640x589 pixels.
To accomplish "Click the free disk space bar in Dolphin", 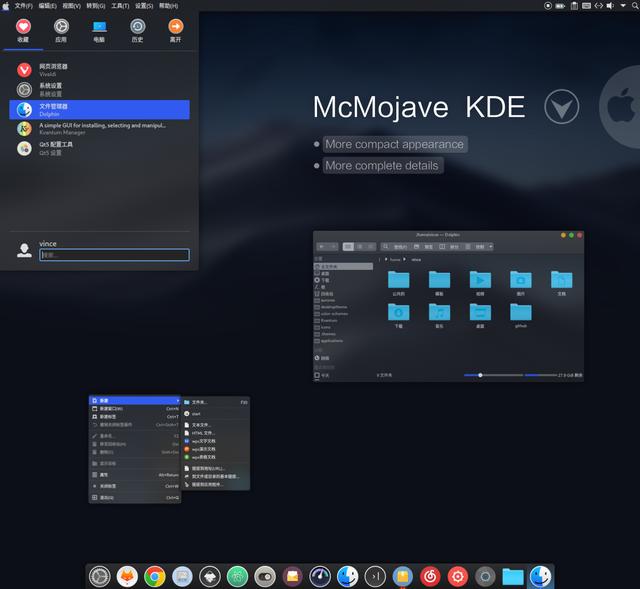I will 540,375.
